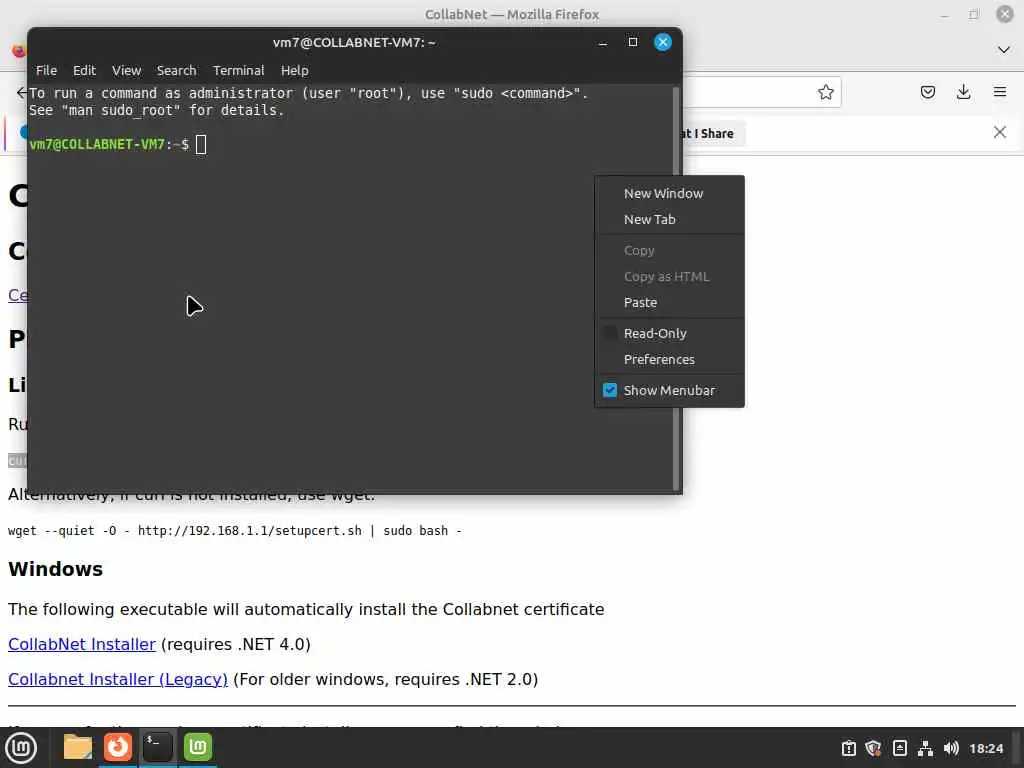Open the Linux Mint start menu
The width and height of the screenshot is (1024, 768).
click(21, 748)
